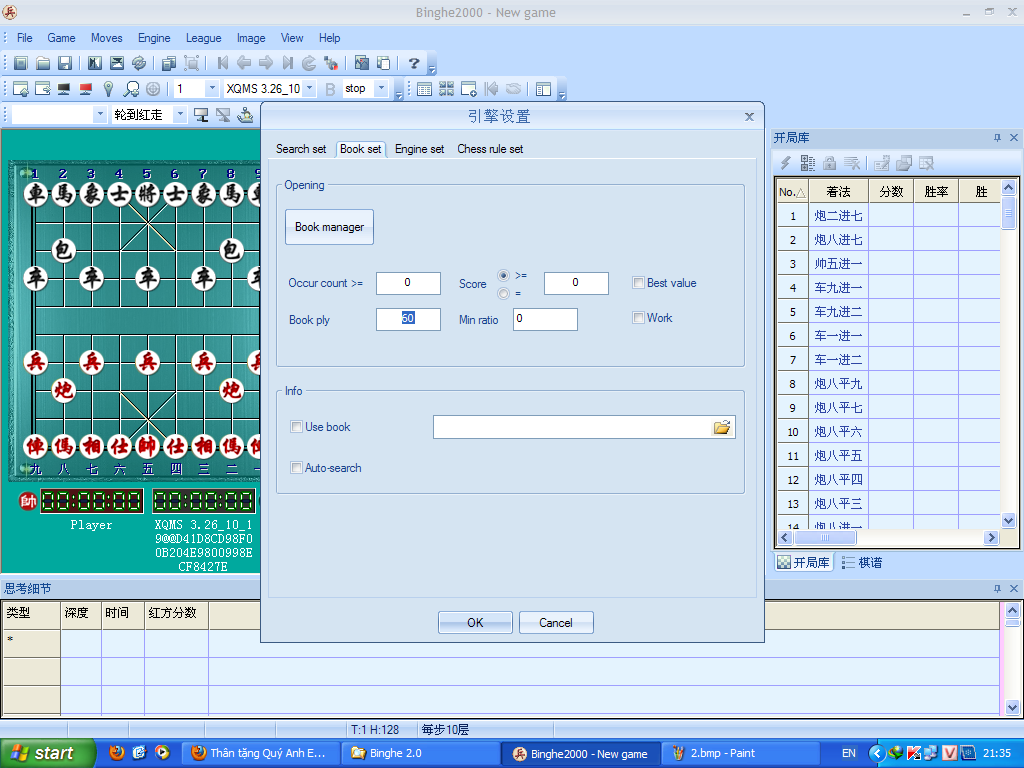Click the Book ply input field
1024x768 pixels.
coord(408,319)
